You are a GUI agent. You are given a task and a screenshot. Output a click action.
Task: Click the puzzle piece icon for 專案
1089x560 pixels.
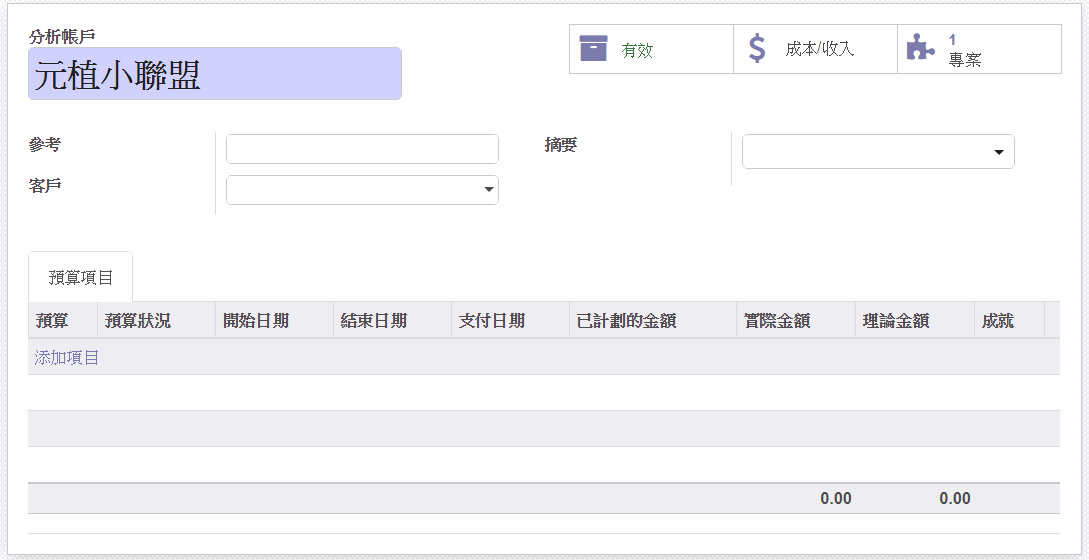920,48
